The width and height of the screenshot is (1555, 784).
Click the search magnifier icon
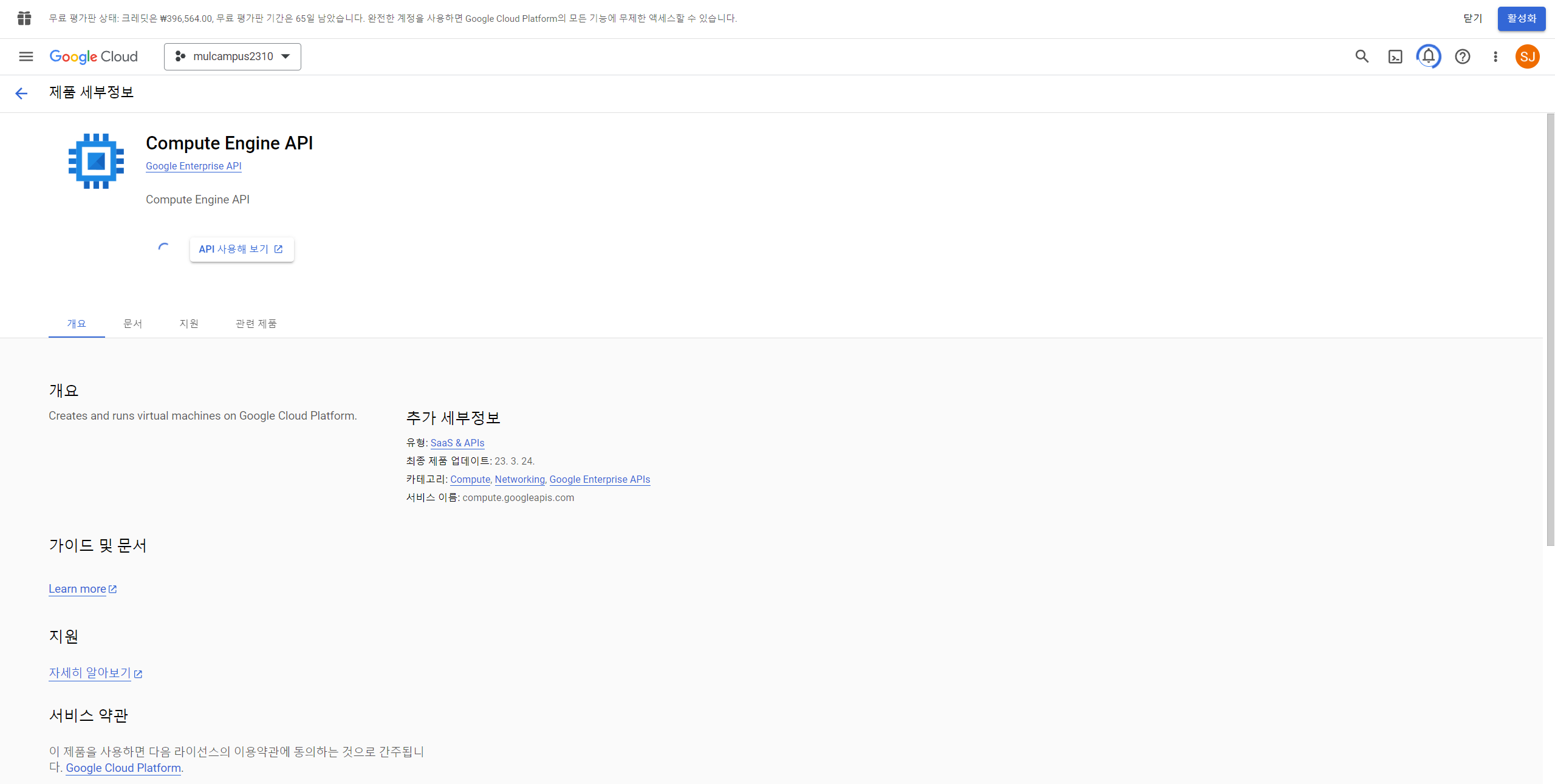point(1362,56)
